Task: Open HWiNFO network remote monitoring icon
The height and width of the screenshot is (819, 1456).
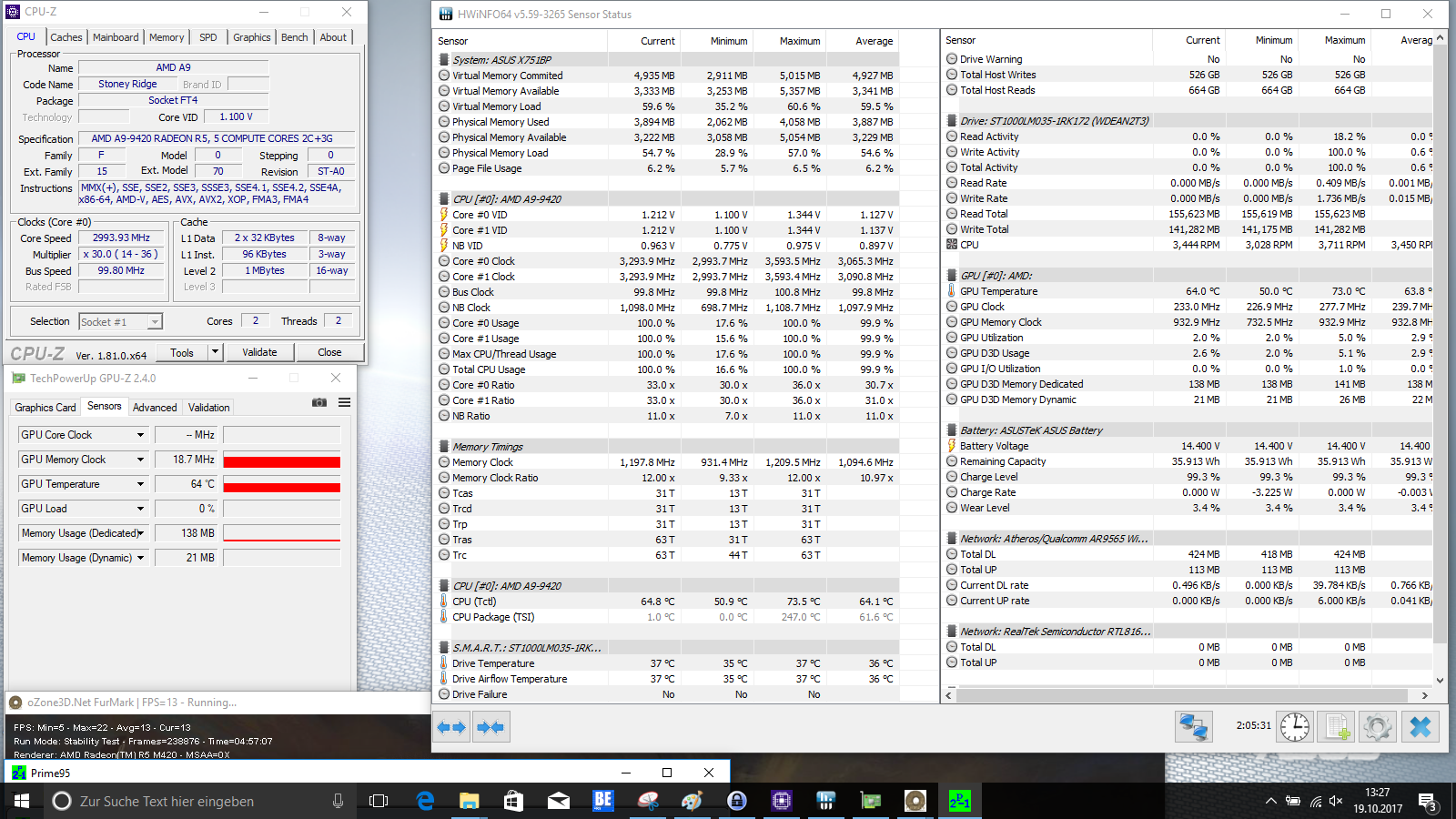Action: click(x=1193, y=726)
